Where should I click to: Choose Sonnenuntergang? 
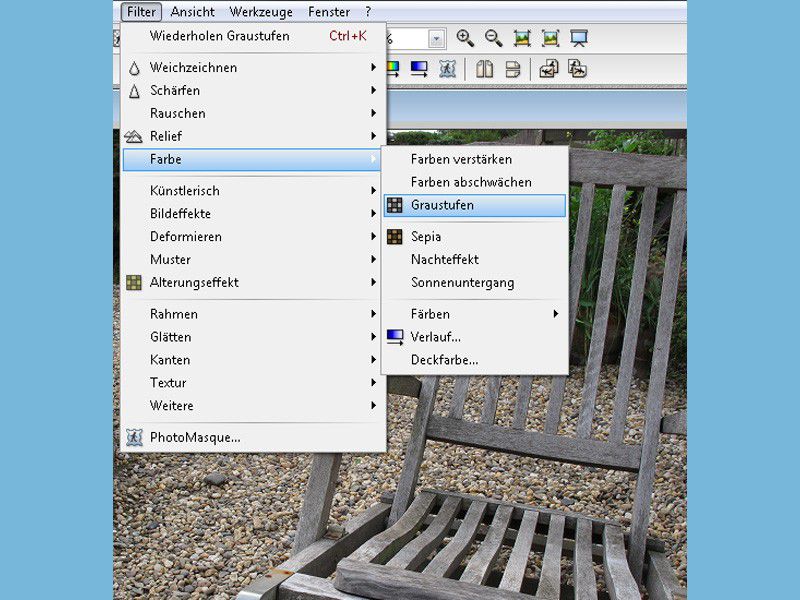(474, 283)
